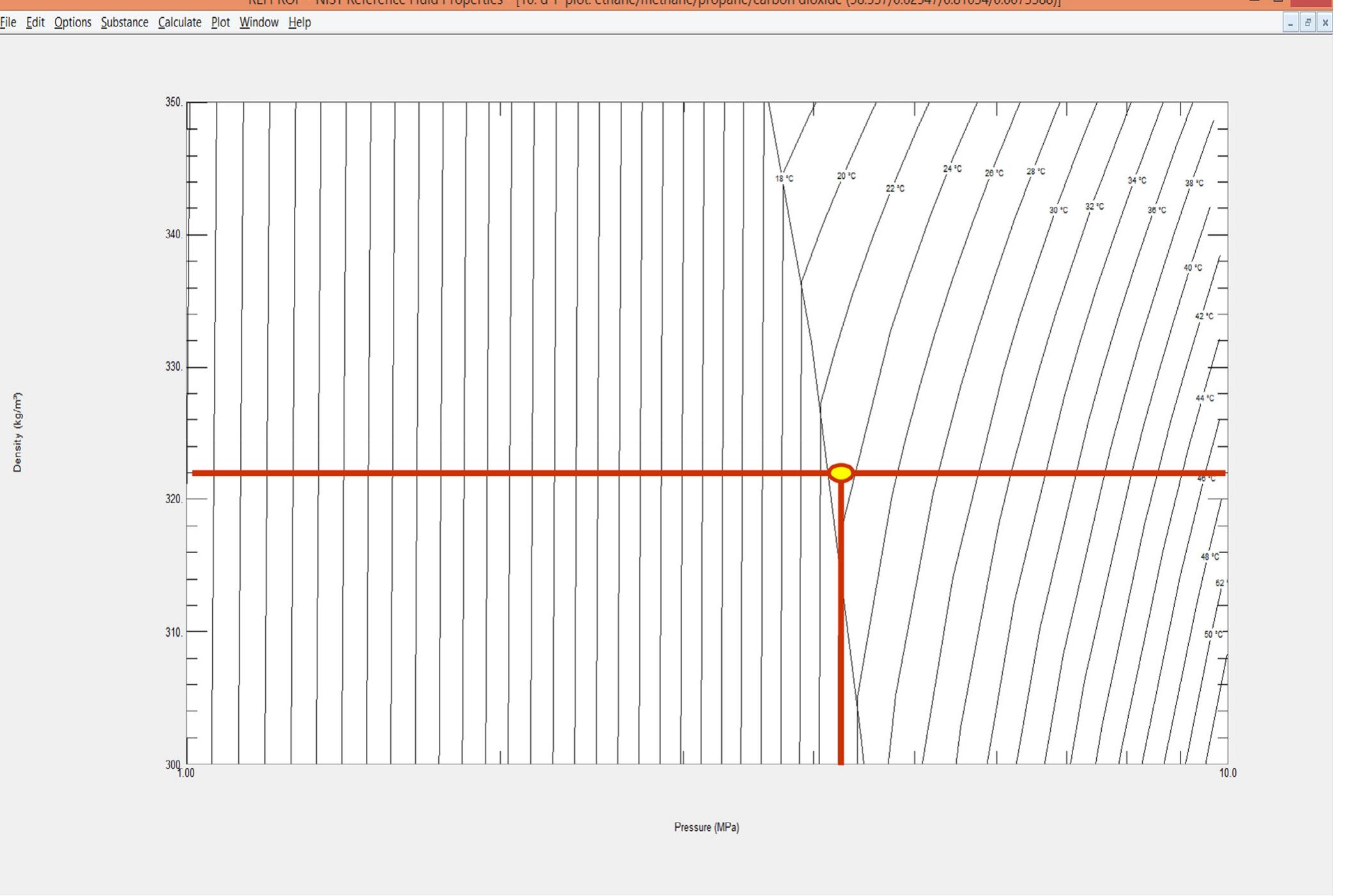The height and width of the screenshot is (896, 1351).
Task: Click the 40 °C isotherm label
Action: pos(1193,268)
